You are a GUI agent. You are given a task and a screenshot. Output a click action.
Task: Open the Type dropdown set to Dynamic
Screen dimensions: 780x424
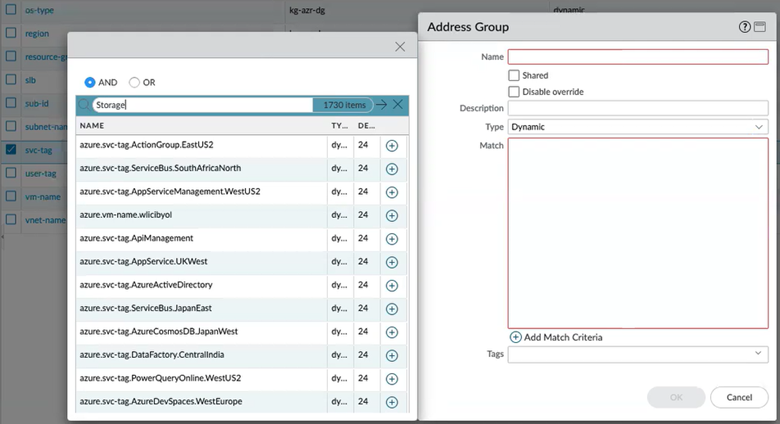point(637,127)
